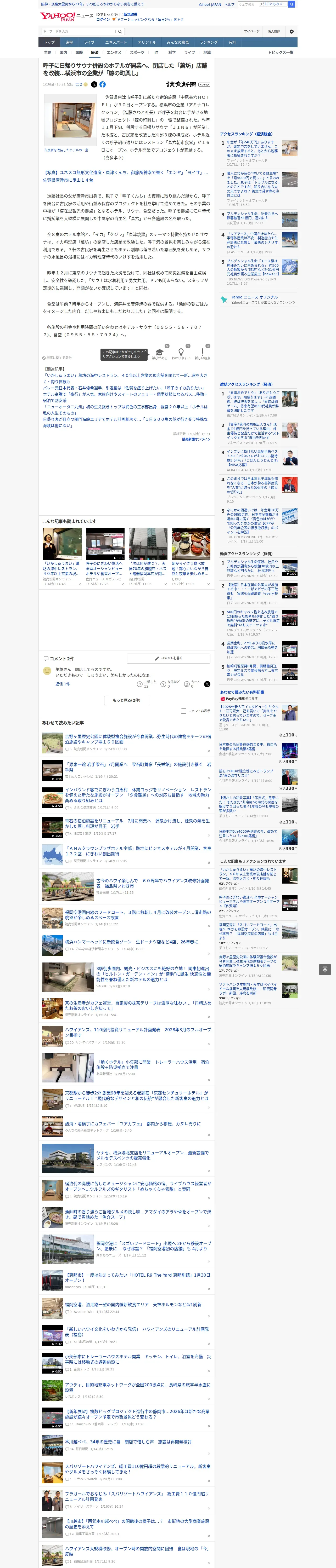Open マイページ link
The image size is (336, 1568).
[x=251, y=31]
